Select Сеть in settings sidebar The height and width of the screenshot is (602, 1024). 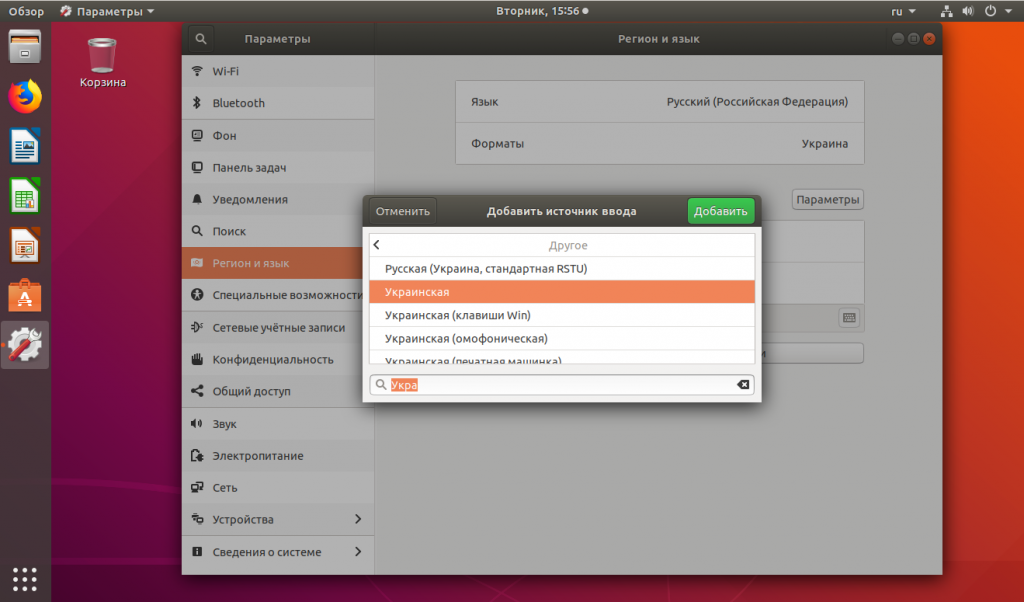278,487
